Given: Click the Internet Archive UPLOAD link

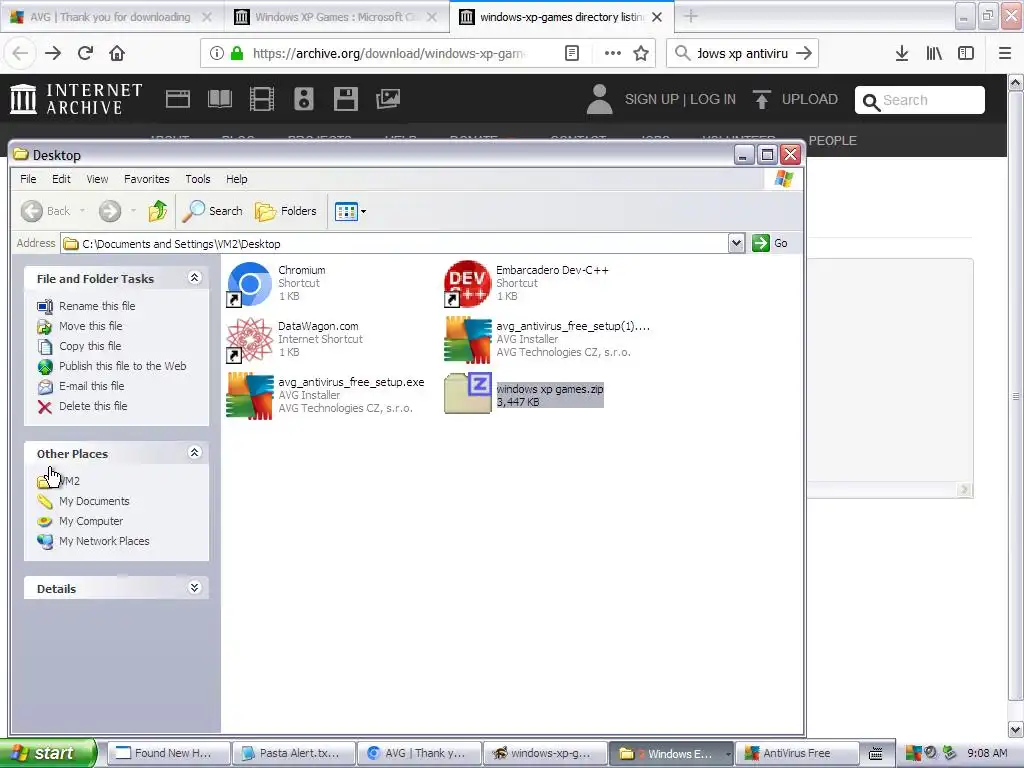Looking at the screenshot, I should click(795, 99).
